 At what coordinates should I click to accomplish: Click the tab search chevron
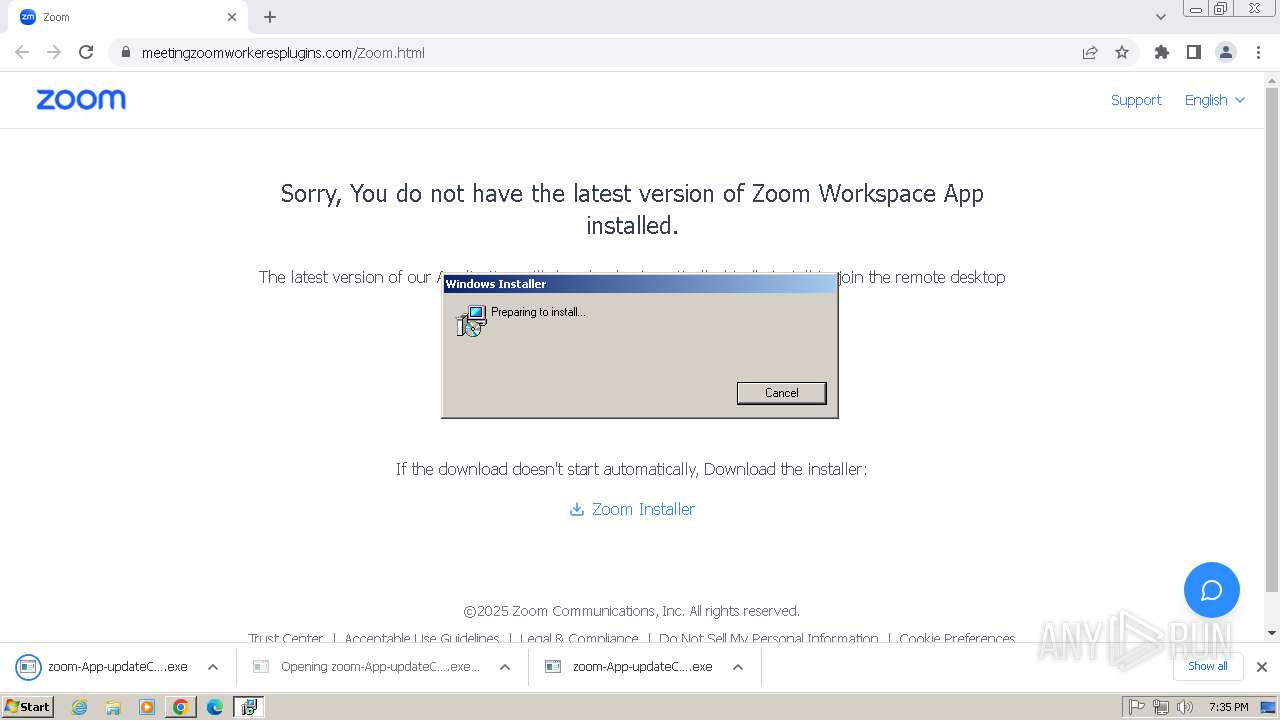point(1160,17)
